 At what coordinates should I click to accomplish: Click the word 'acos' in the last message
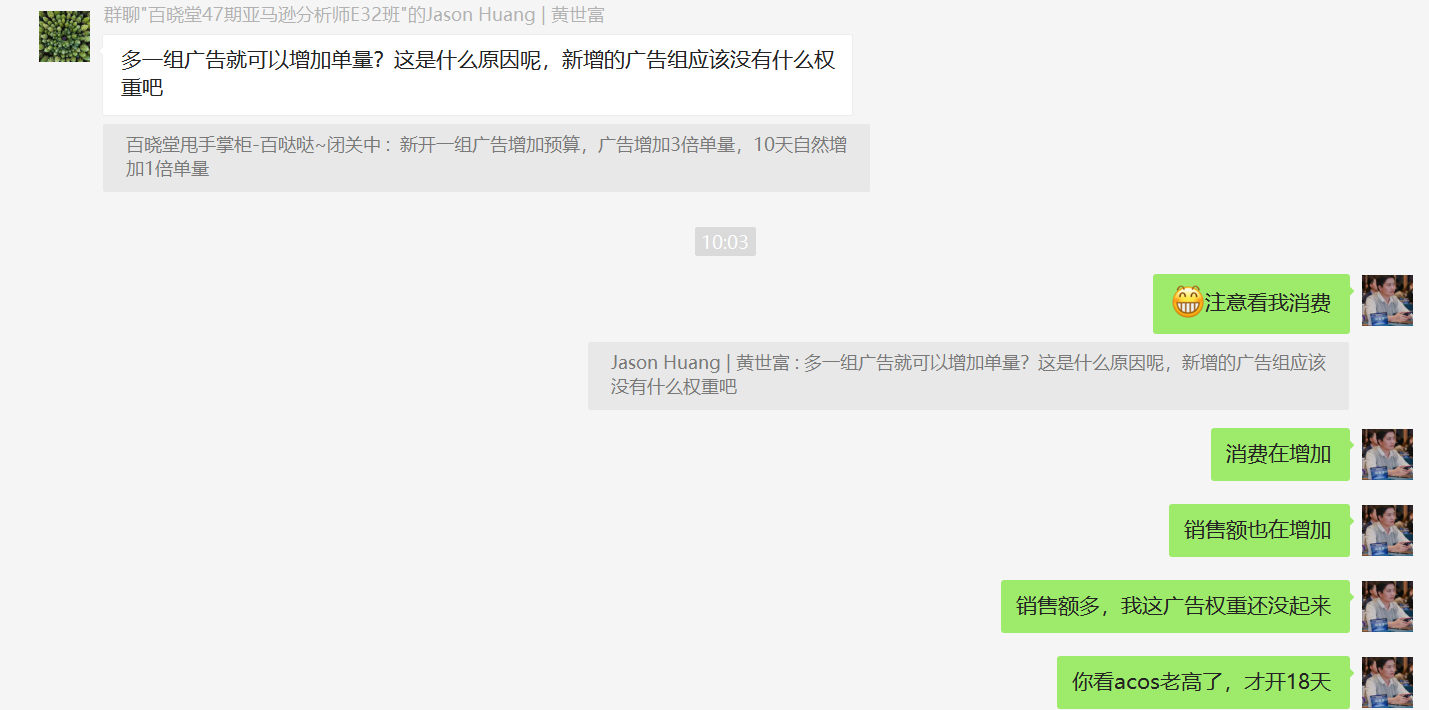coord(1137,683)
